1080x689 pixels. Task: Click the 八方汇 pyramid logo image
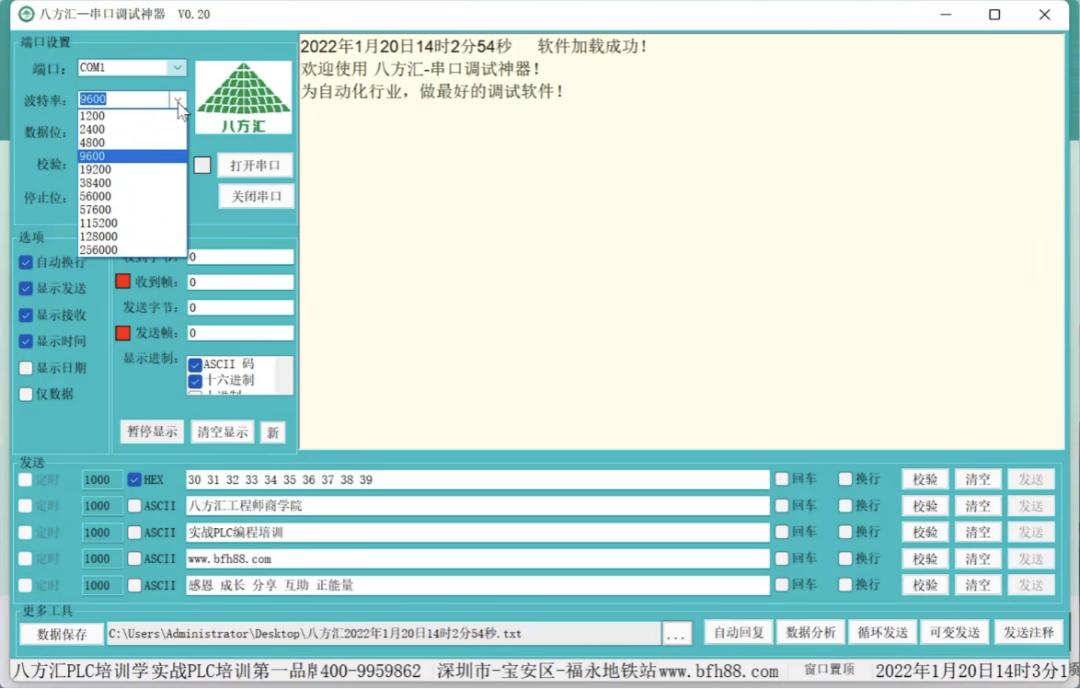tap(243, 98)
